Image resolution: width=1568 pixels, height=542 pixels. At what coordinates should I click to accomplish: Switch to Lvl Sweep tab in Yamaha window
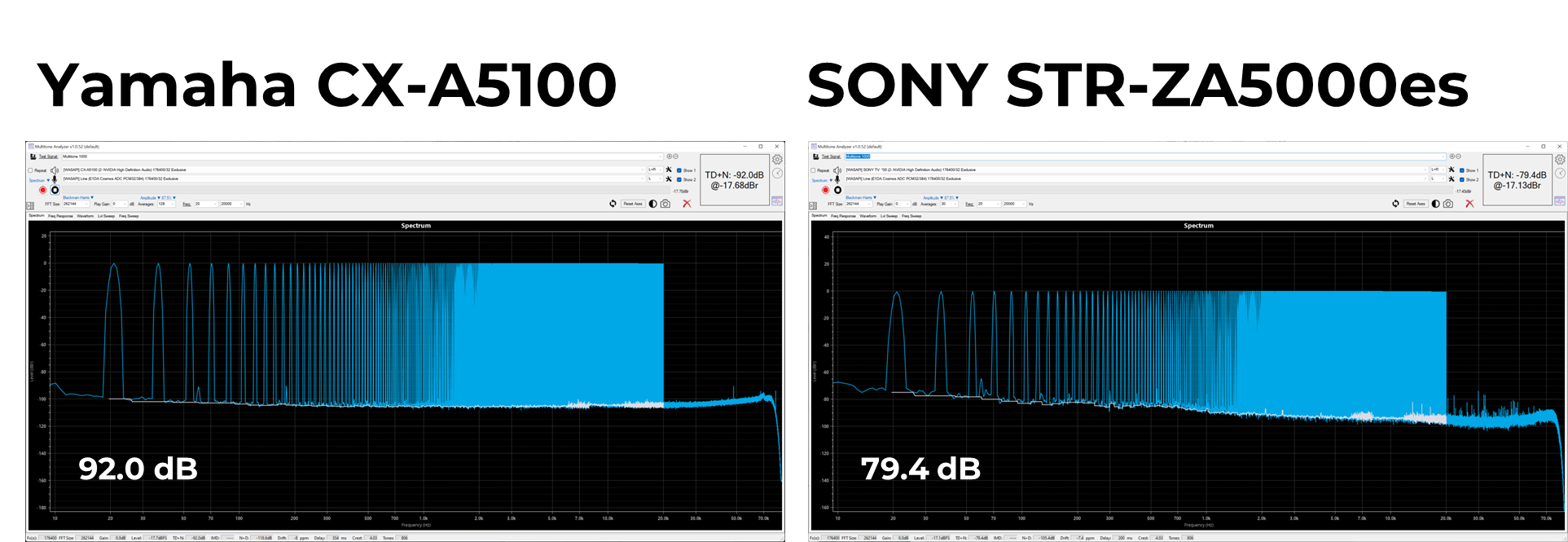[x=107, y=216]
